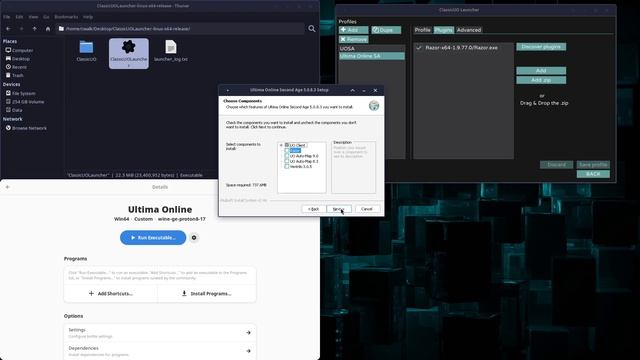Open Thunar Help menu

[88, 17]
